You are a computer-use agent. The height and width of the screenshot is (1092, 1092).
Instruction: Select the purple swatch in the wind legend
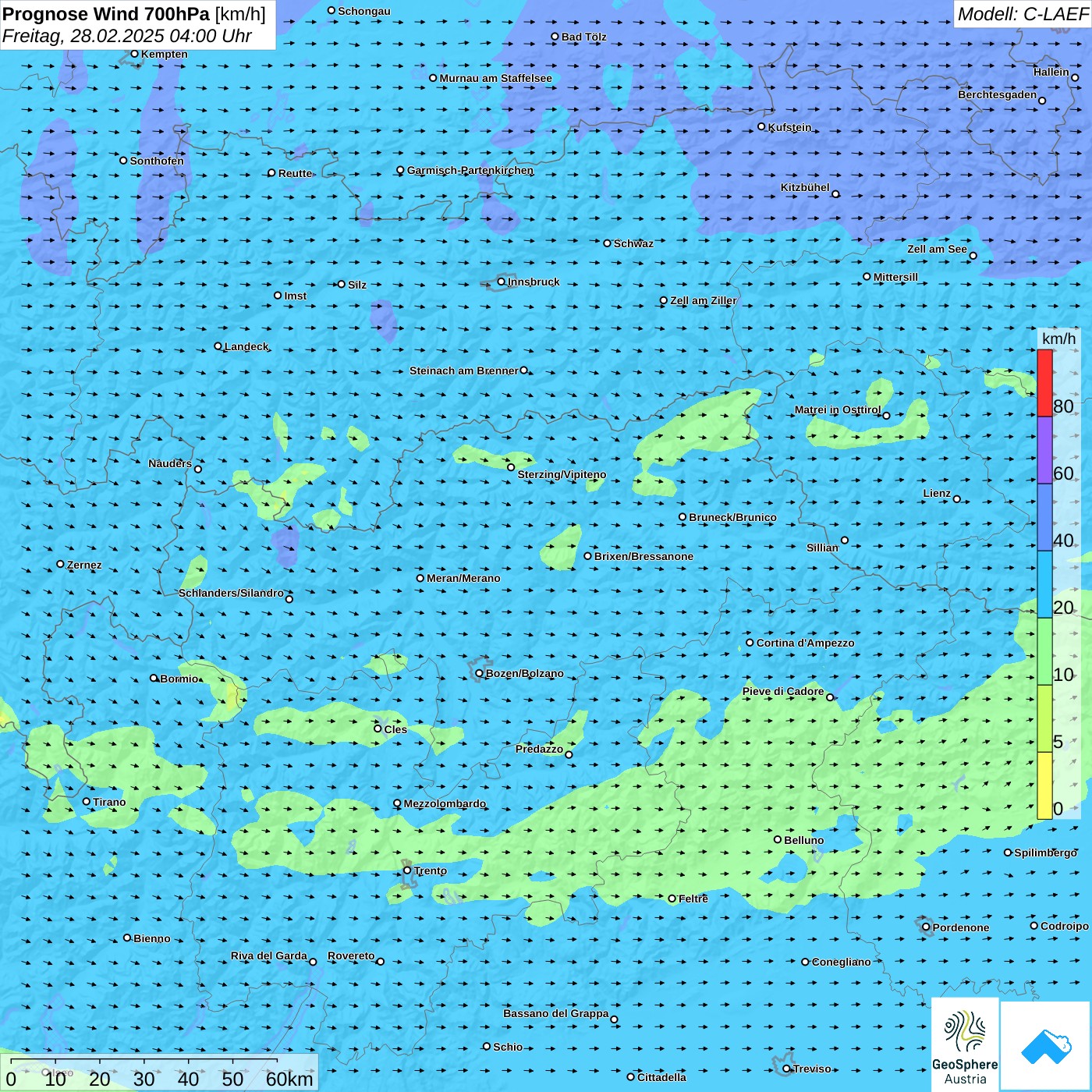coord(1044,451)
